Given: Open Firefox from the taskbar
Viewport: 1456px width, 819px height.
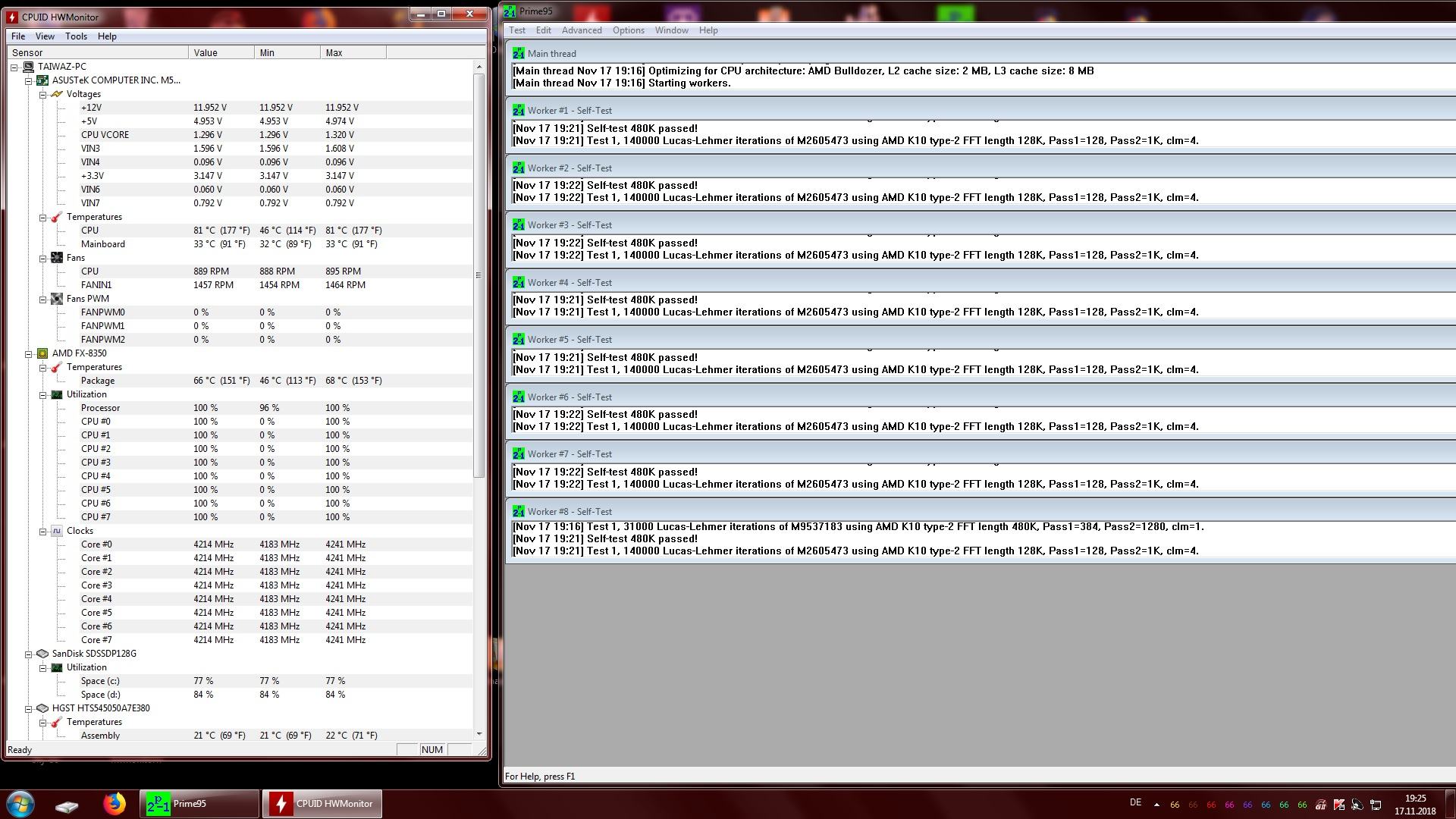Looking at the screenshot, I should pos(115,804).
